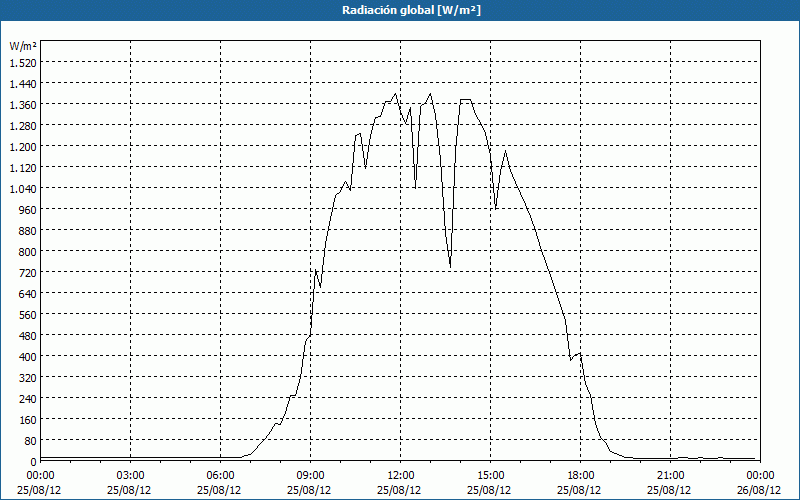Click the curve's dip near 15:10
The image size is (800, 500).
coord(495,208)
